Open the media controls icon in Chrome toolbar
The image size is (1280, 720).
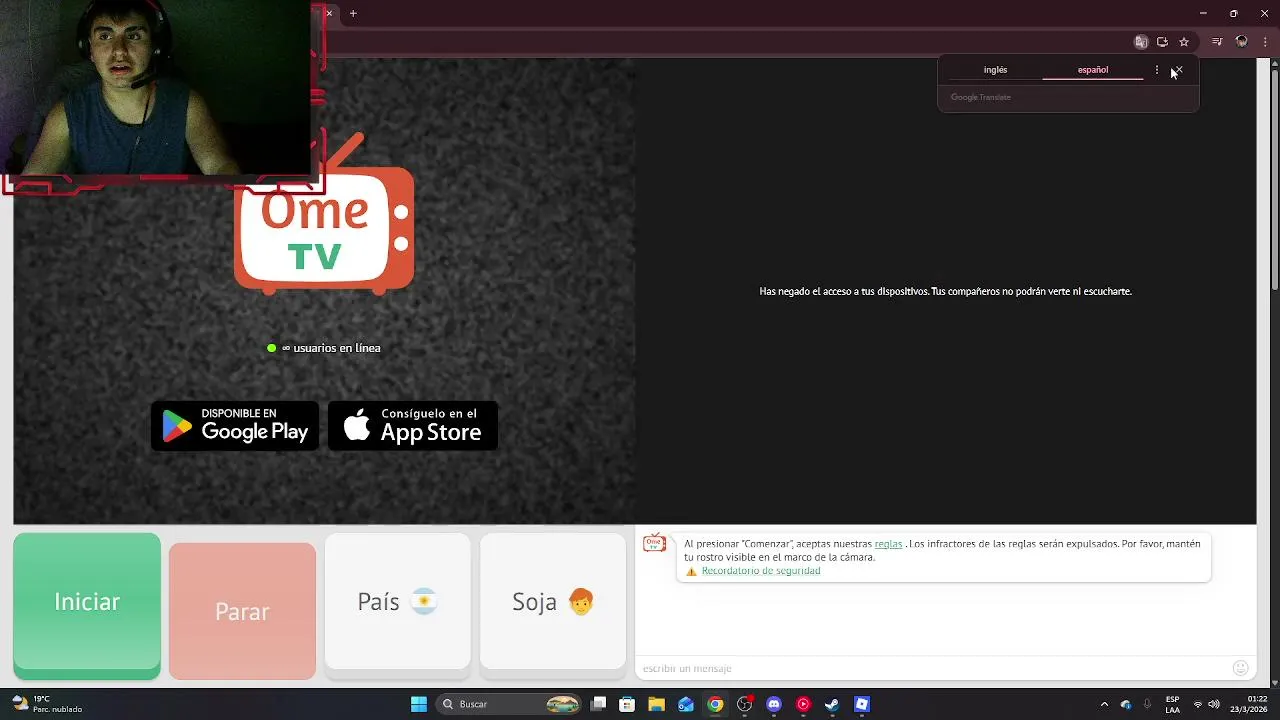click(1217, 42)
